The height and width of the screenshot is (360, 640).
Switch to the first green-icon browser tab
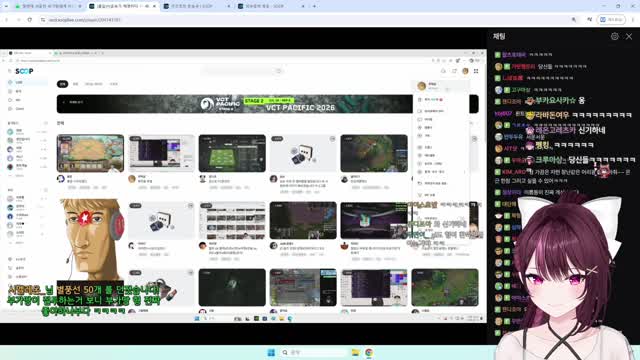tap(48, 6)
